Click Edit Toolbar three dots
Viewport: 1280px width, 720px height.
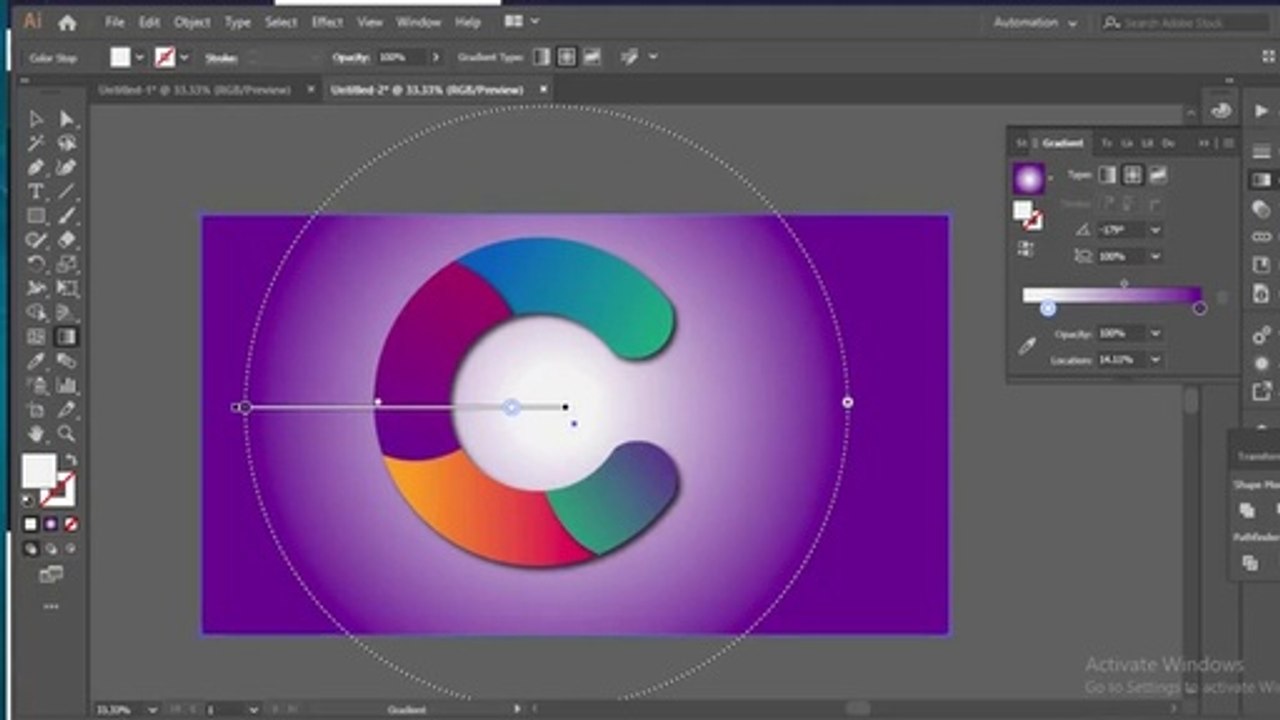50,606
